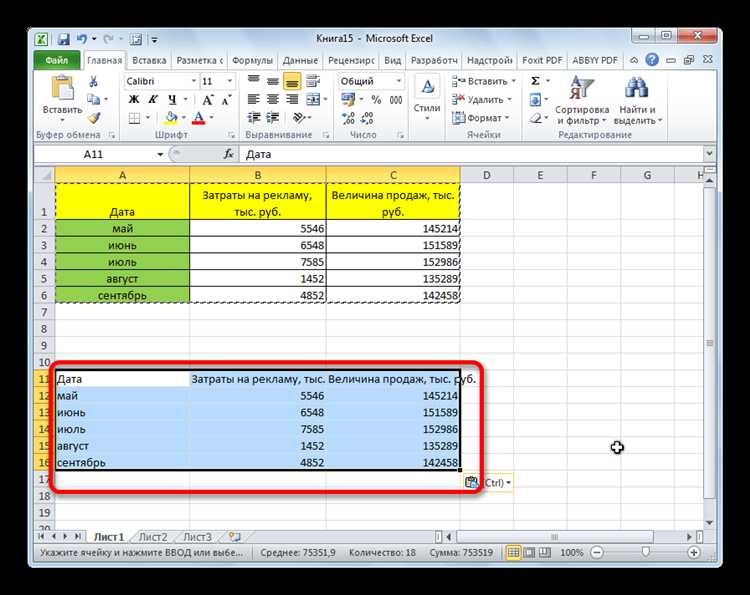This screenshot has height=595, width=750.
Task: Cut selection with the scissors icon
Action: point(93,81)
